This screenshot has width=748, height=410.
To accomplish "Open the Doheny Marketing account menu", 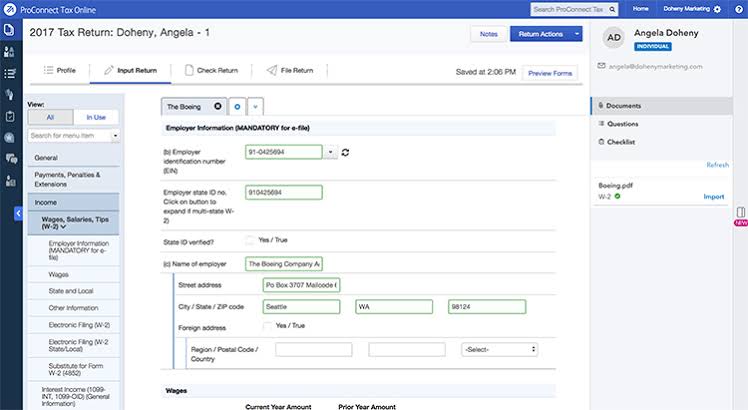I will 686,9.
